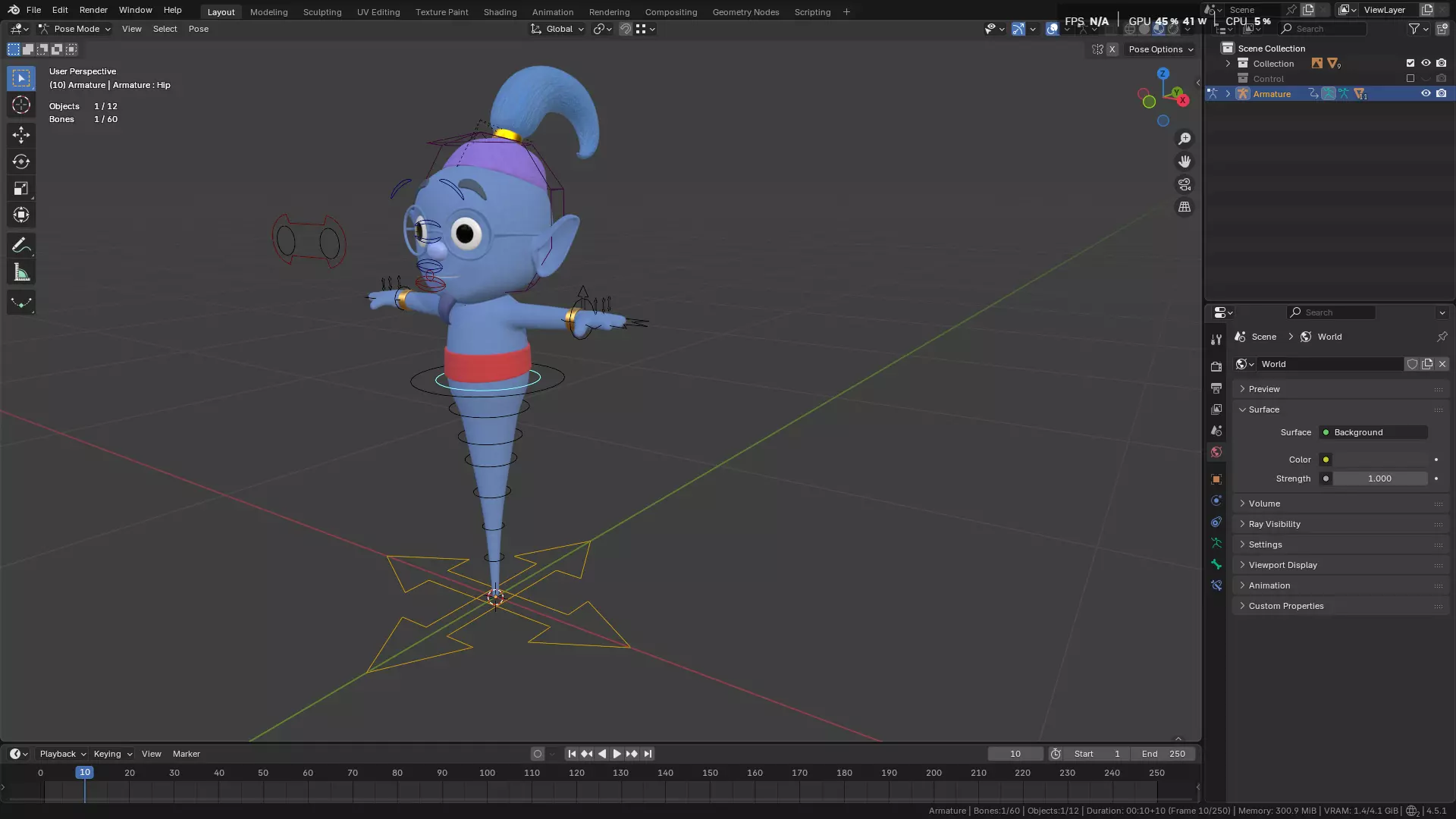Toggle the auto keying record button
Viewport: 1456px width, 819px height.
point(538,754)
